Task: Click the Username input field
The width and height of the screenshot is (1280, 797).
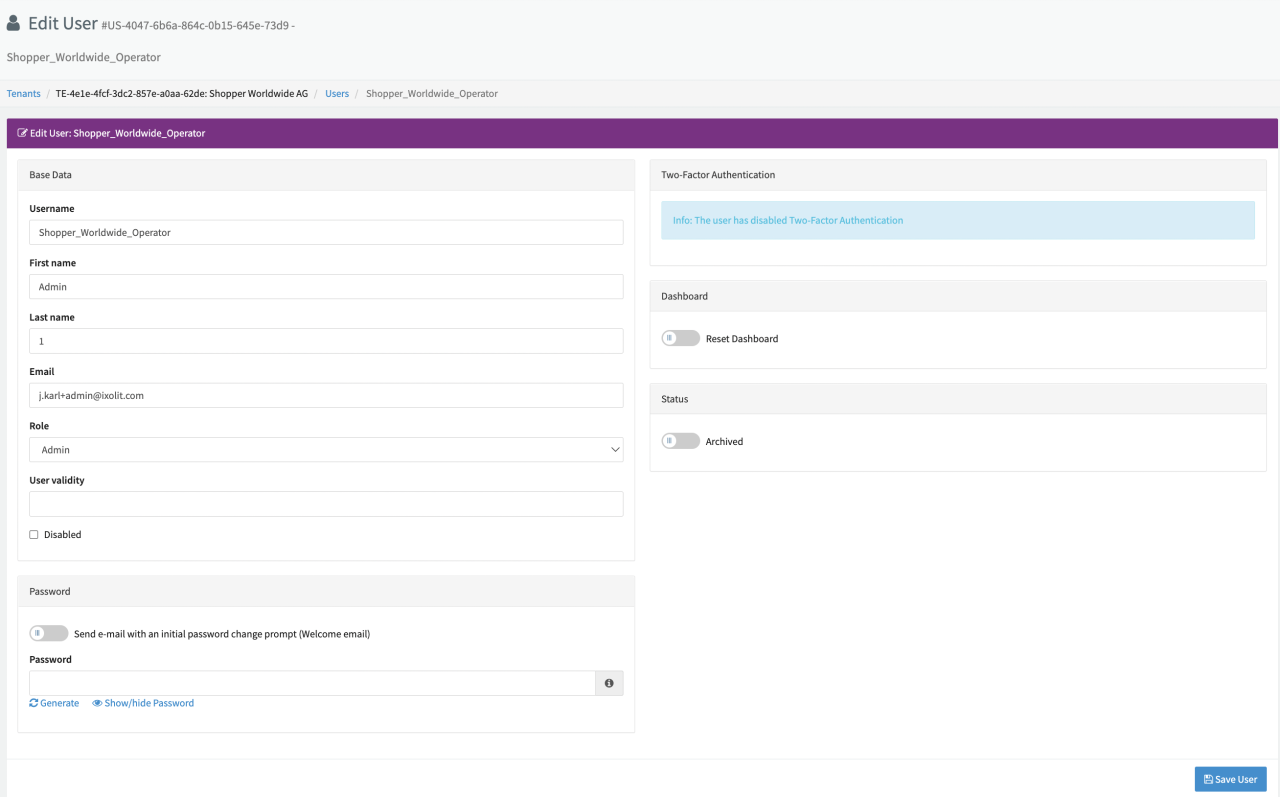Action: (326, 232)
